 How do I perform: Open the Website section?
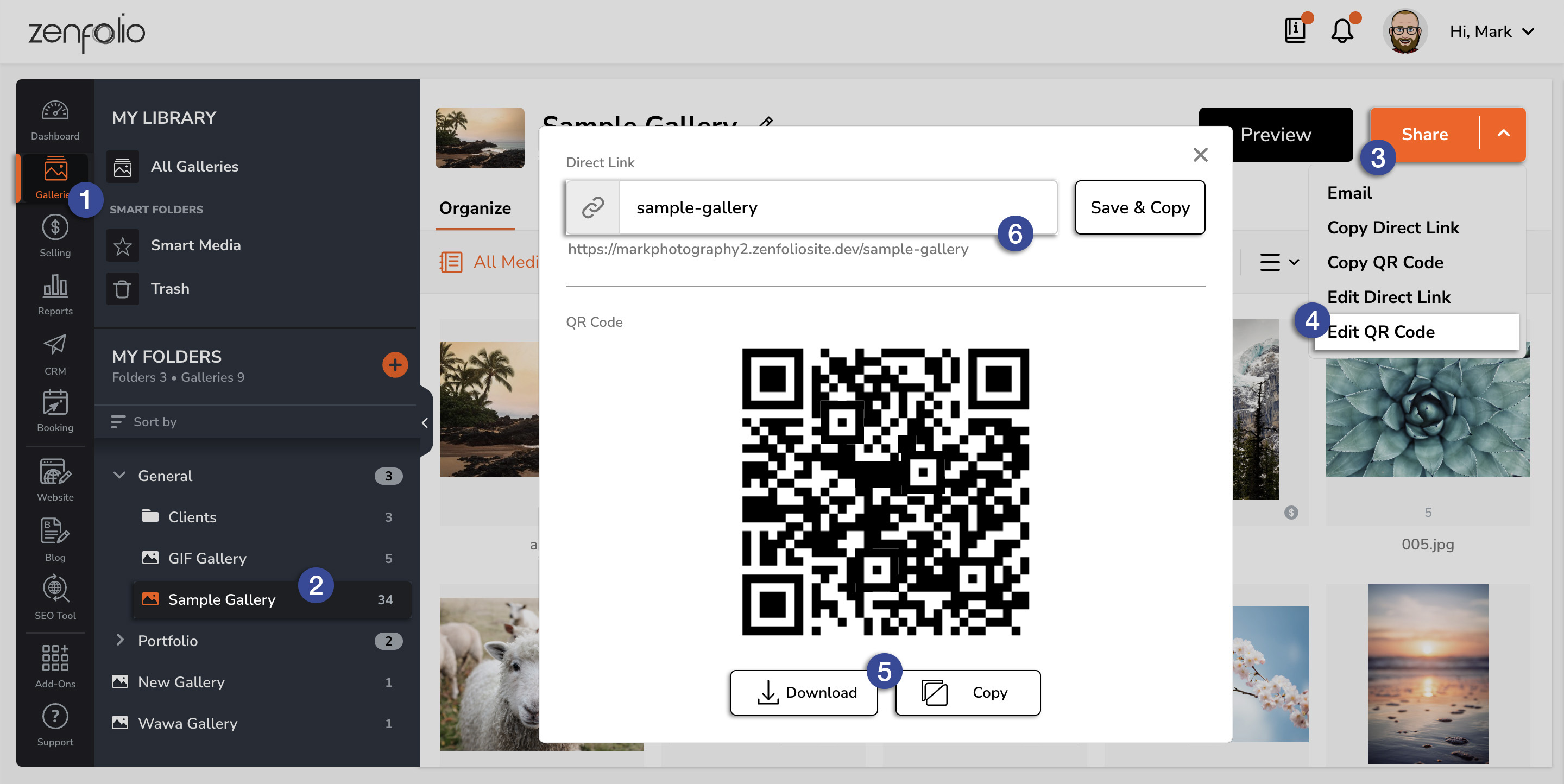coord(55,480)
